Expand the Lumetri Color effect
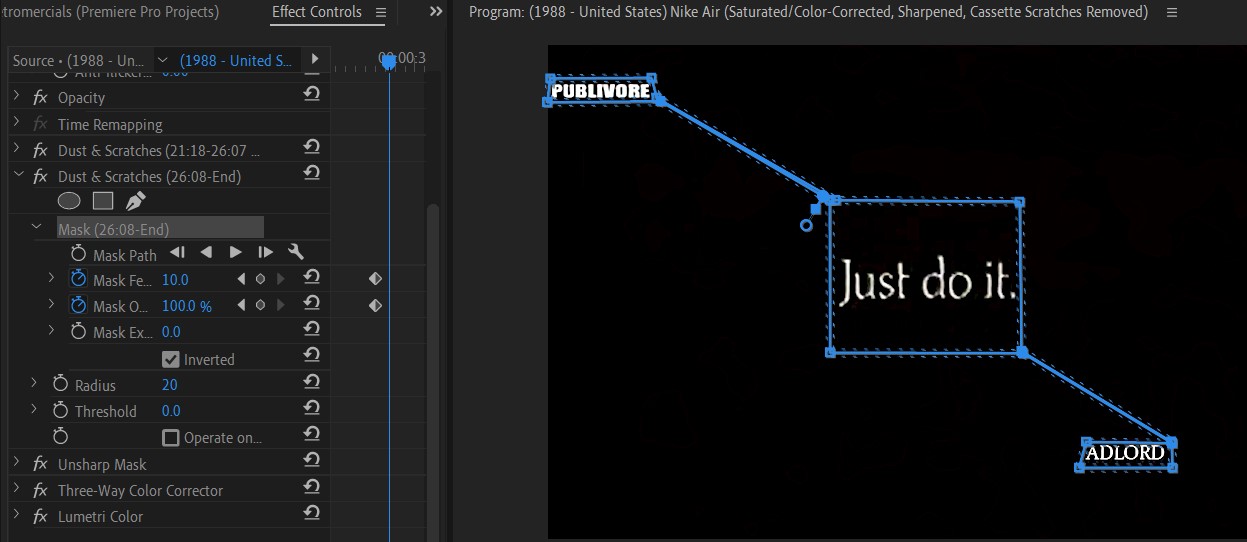The height and width of the screenshot is (542, 1247). (16, 516)
